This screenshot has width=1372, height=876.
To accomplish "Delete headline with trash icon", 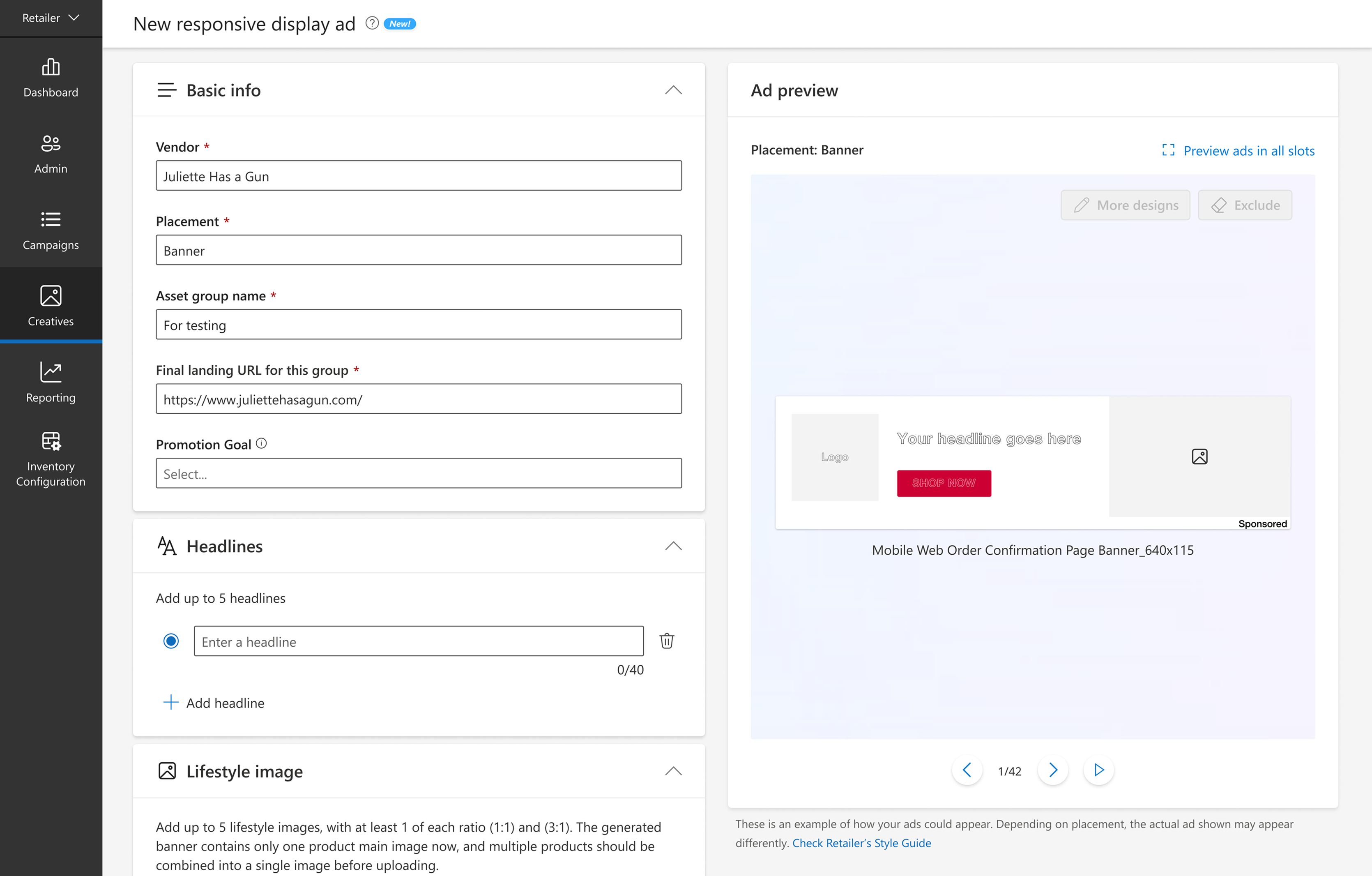I will (x=666, y=641).
